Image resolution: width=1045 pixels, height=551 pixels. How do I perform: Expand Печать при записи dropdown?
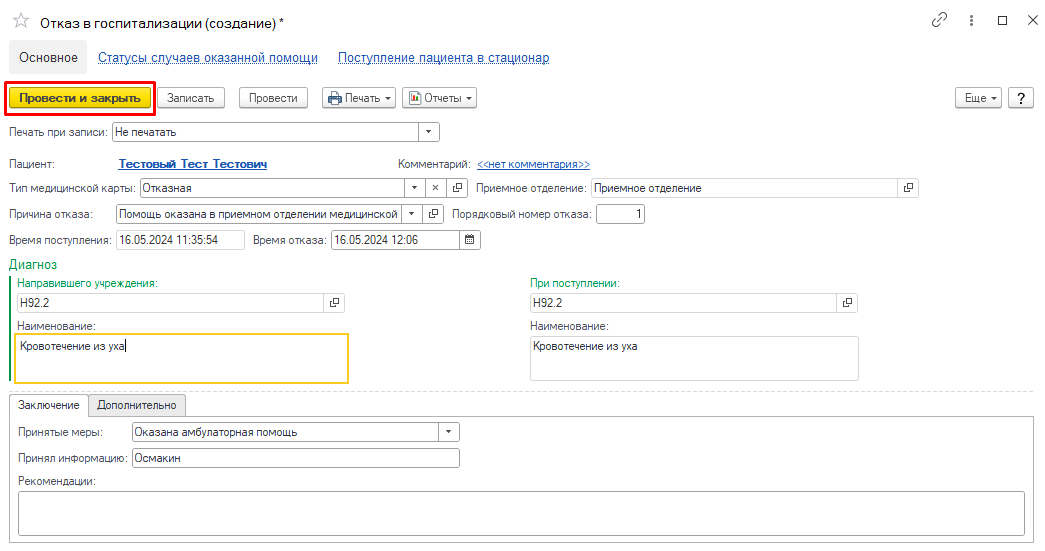tap(429, 132)
